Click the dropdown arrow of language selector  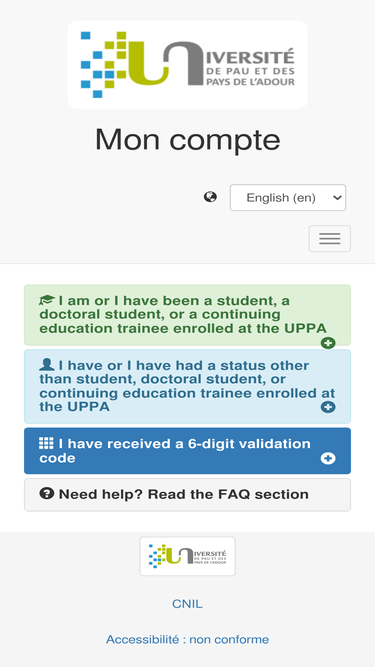[x=337, y=197]
